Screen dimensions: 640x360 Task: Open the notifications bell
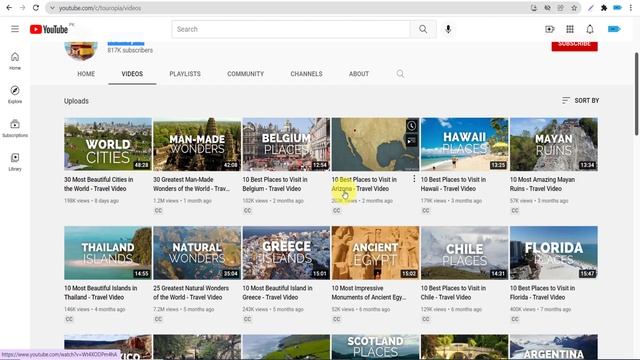click(x=590, y=29)
